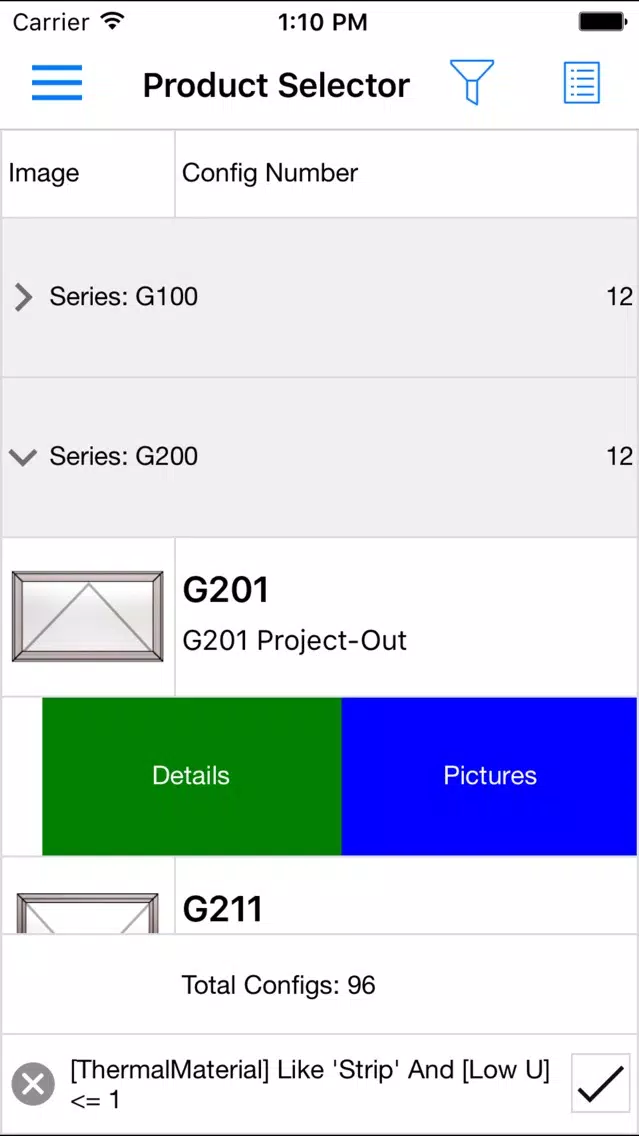
Task: Select the G201 window thumbnail
Action: coord(88,617)
